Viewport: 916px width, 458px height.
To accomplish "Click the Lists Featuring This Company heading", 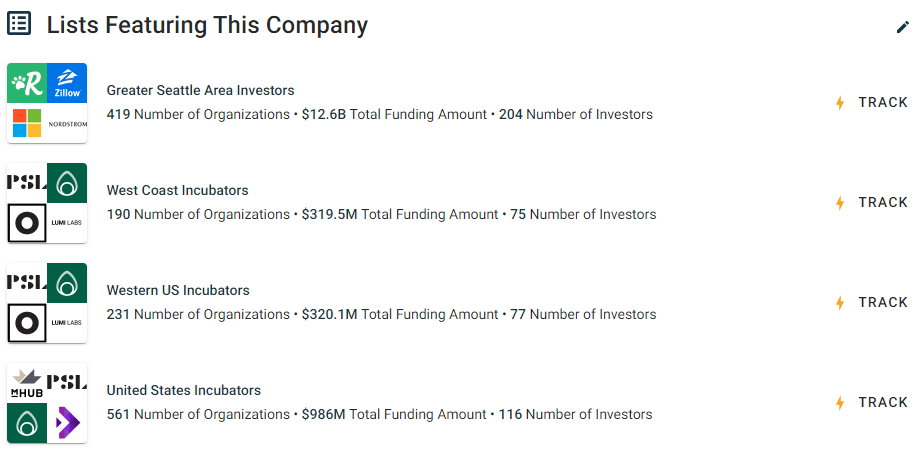I will tap(207, 26).
